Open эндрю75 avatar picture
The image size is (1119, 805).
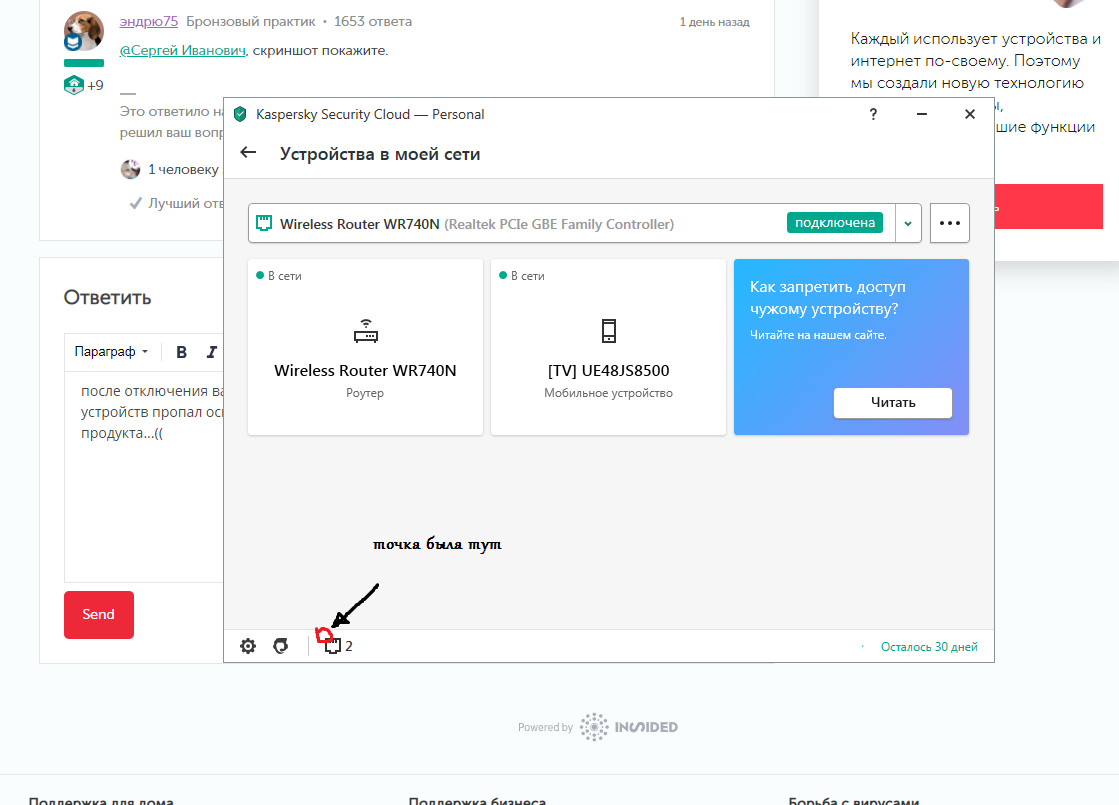click(x=83, y=31)
